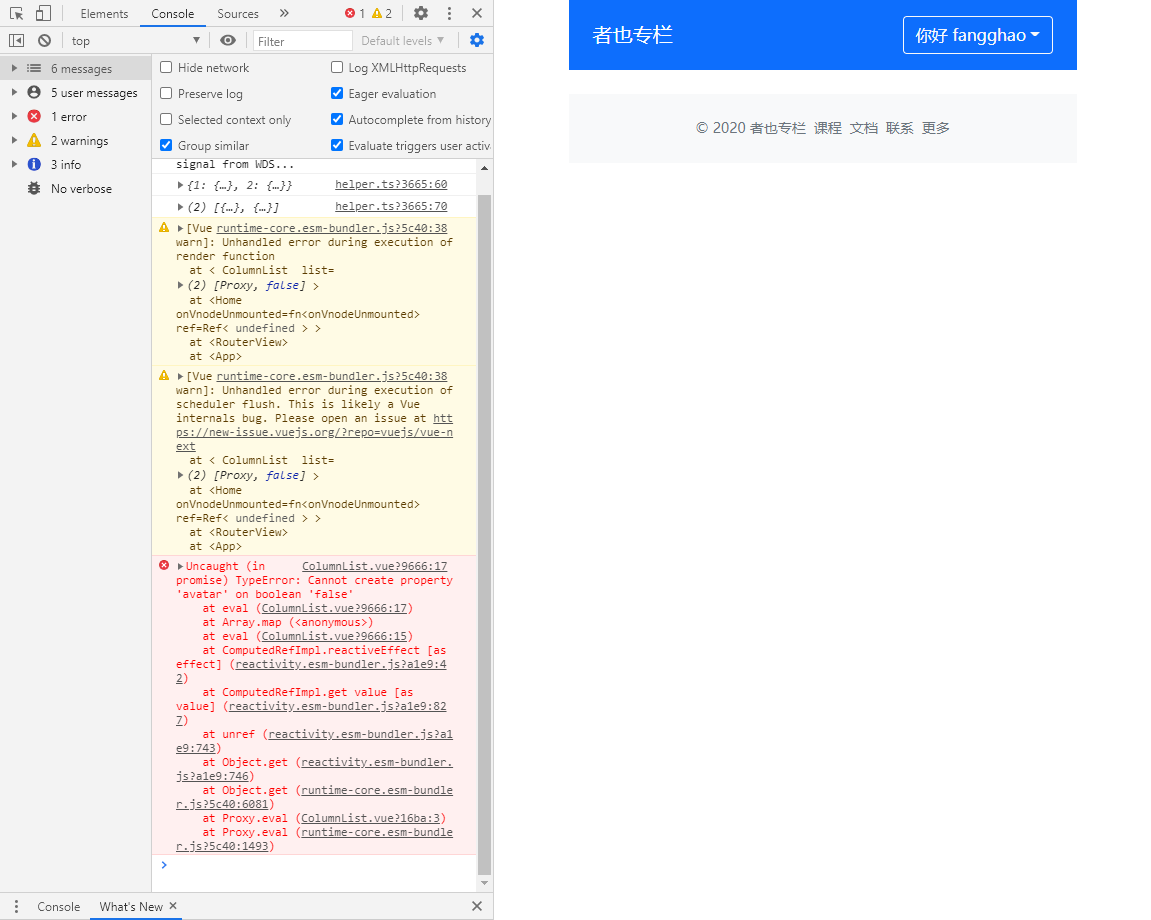This screenshot has height=920, width=1151.
Task: Open ColumnList.vue?16ba:3 stack link
Action: click(x=370, y=818)
